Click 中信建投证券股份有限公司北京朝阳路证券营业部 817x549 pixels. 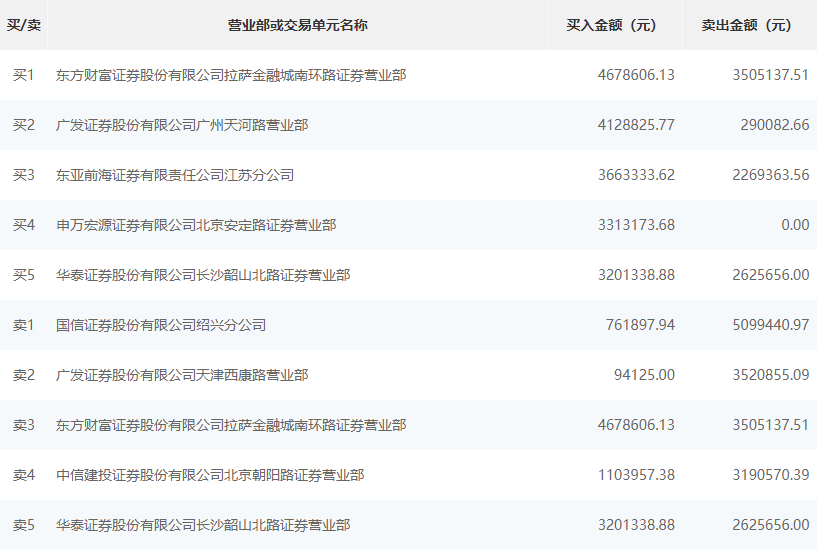click(x=210, y=475)
